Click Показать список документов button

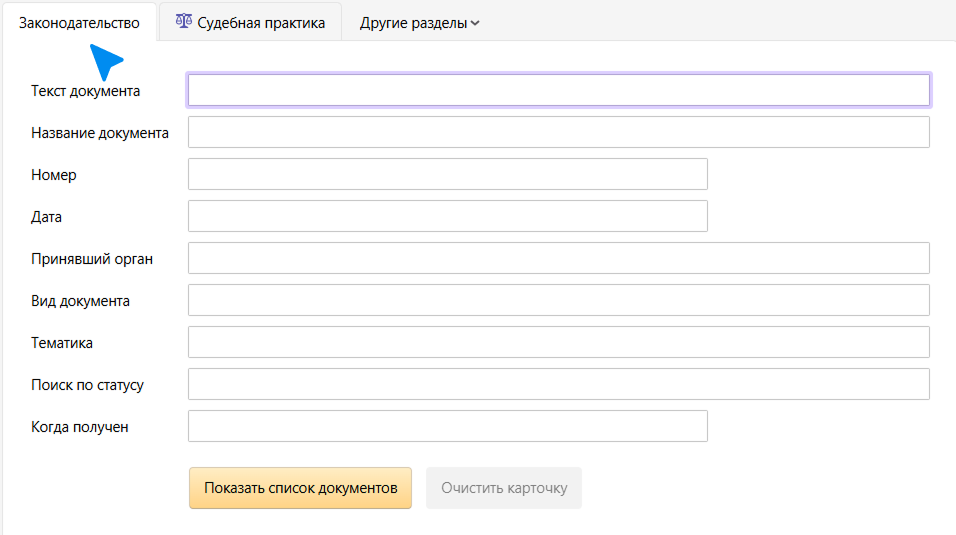click(301, 488)
